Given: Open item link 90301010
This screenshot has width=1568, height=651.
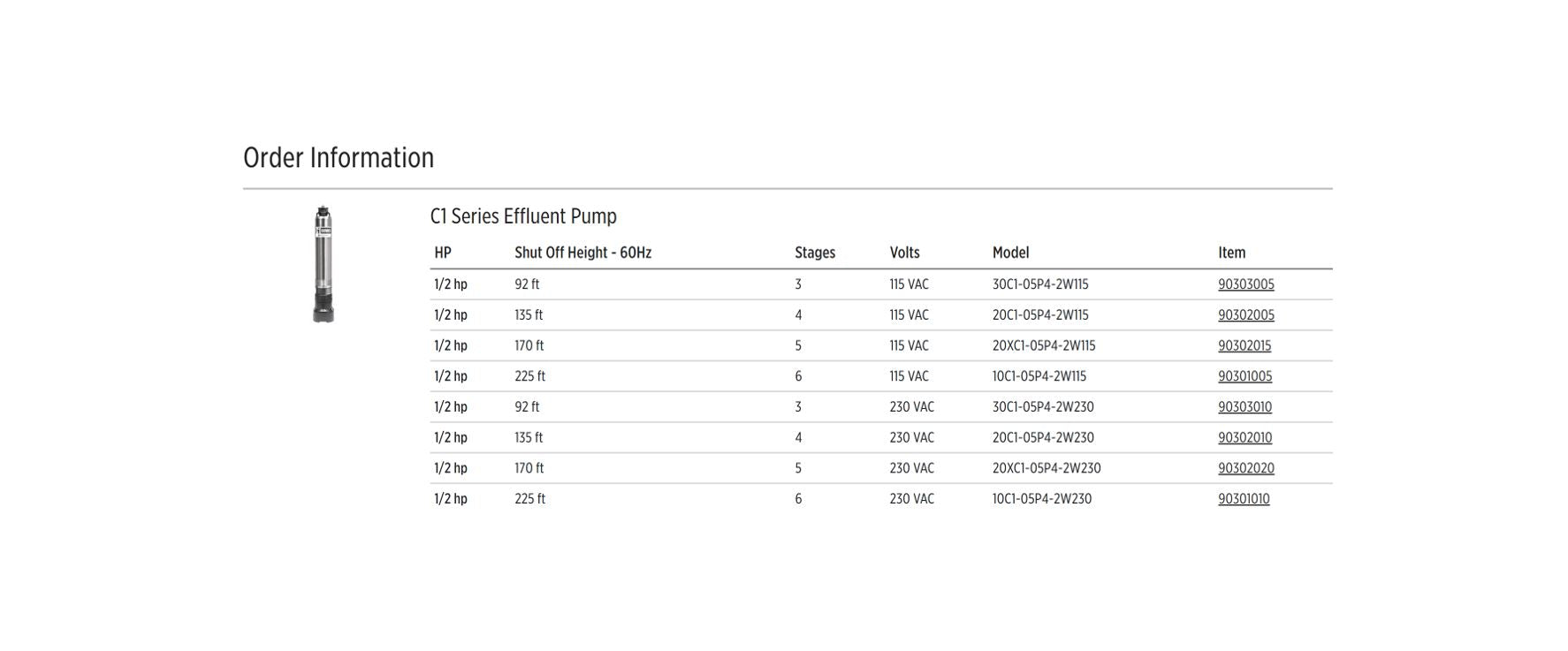Looking at the screenshot, I should [1243, 499].
